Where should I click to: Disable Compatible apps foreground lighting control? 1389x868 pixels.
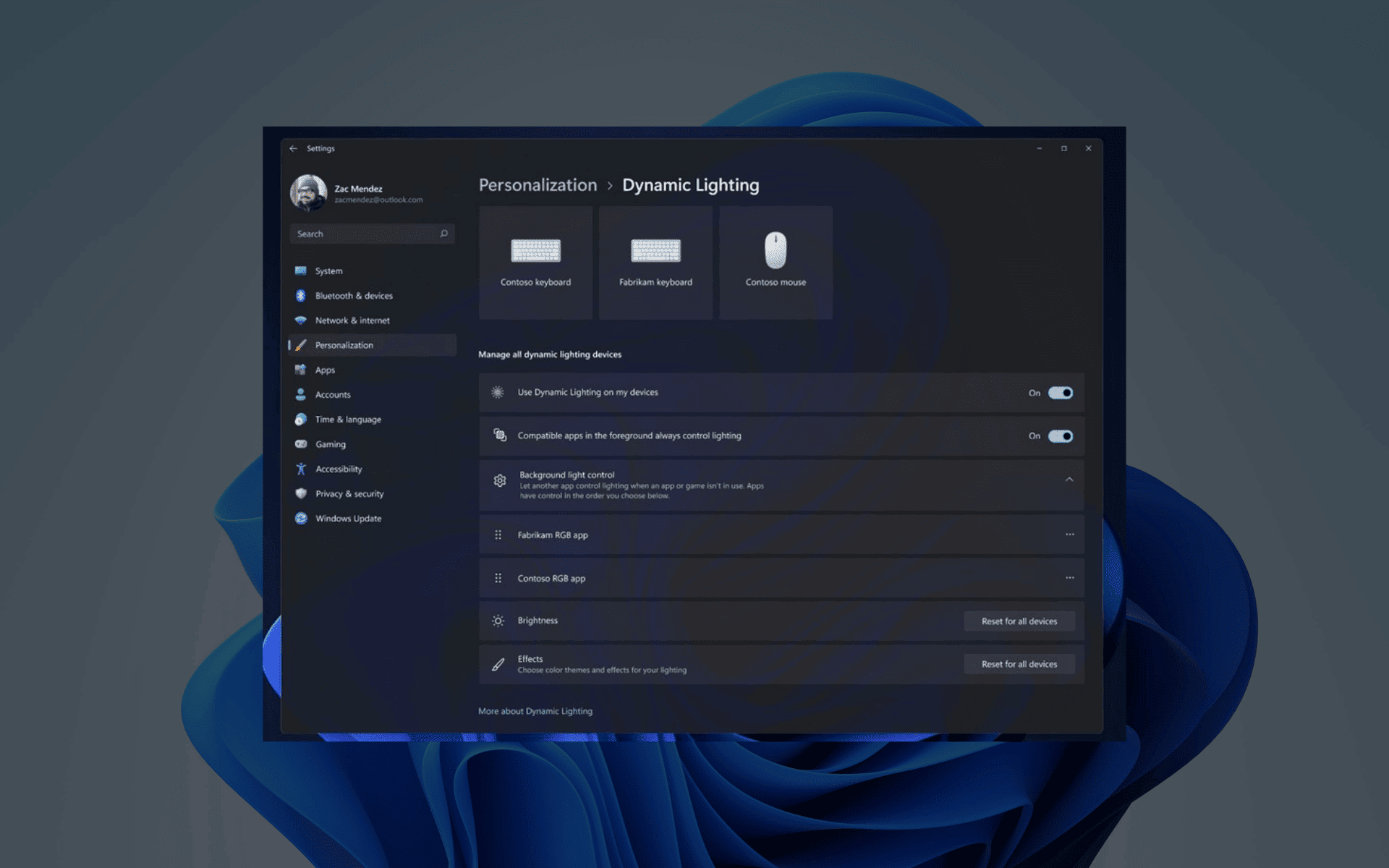(x=1059, y=435)
